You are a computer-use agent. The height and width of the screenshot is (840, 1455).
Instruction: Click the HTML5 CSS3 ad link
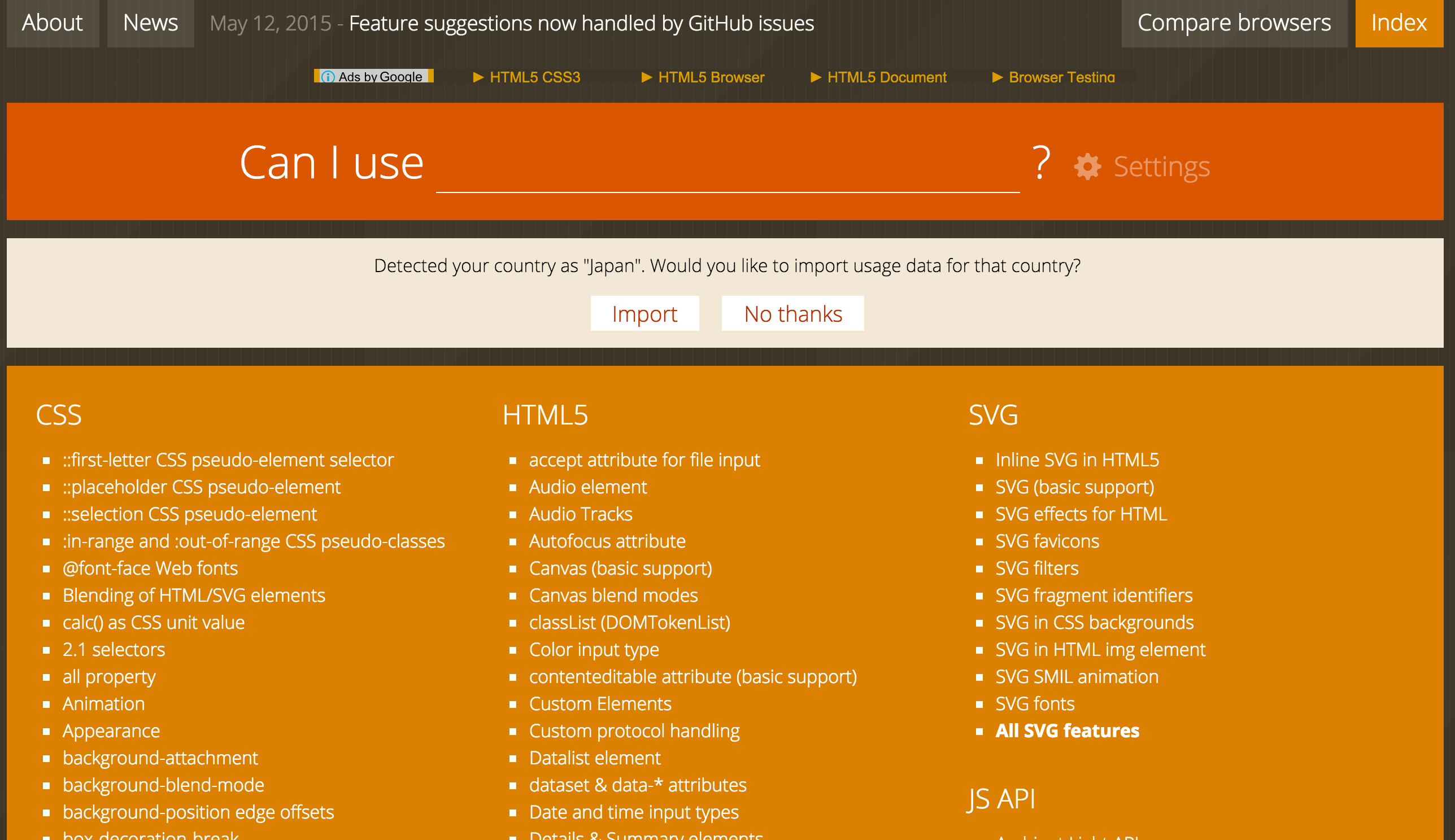(x=534, y=77)
